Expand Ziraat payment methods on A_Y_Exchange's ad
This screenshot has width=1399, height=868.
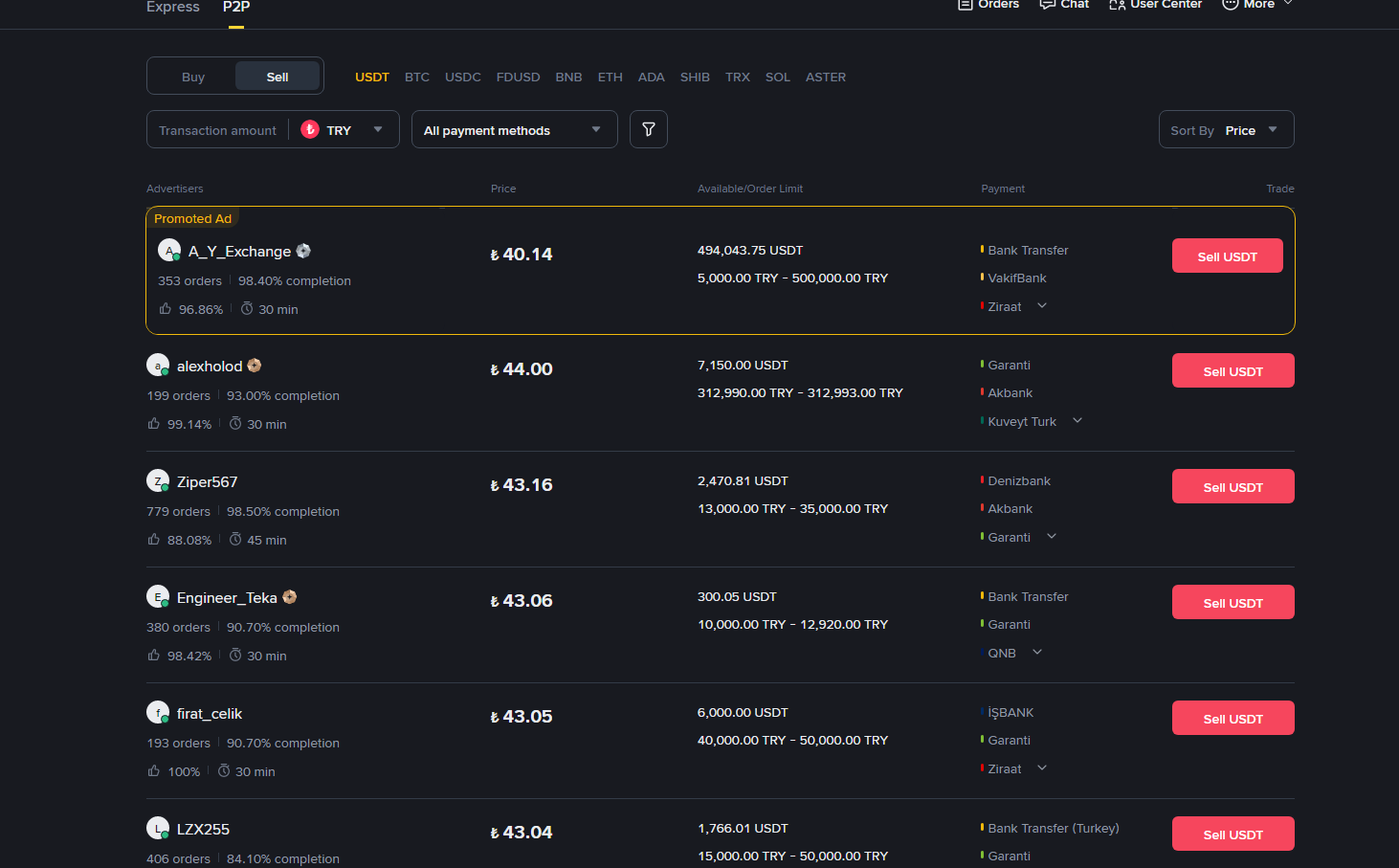(x=1042, y=306)
